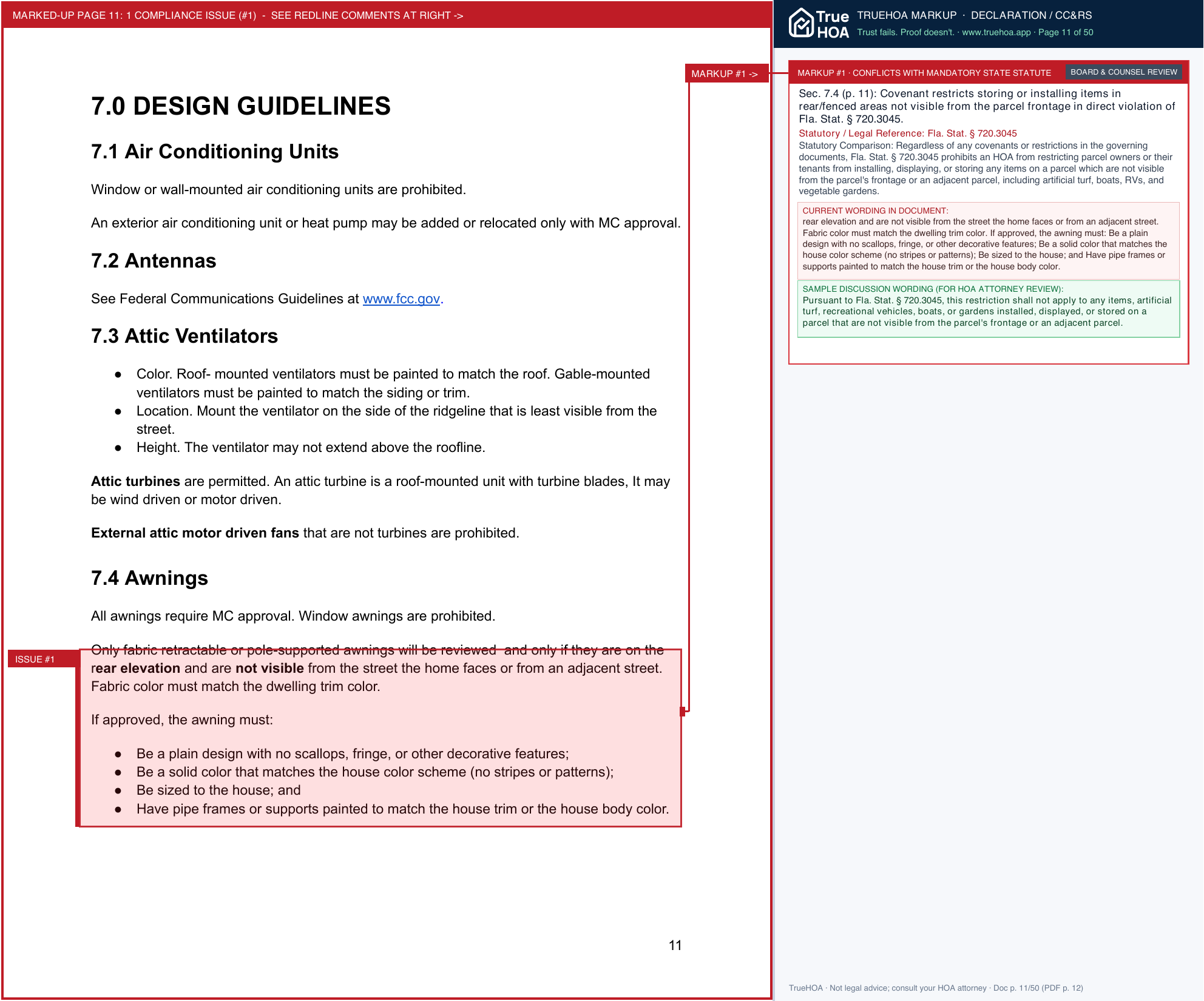Click the SAMPLE DISCUSSION WORDING label
Viewport: 1204px width, 1001px height.
(933, 289)
